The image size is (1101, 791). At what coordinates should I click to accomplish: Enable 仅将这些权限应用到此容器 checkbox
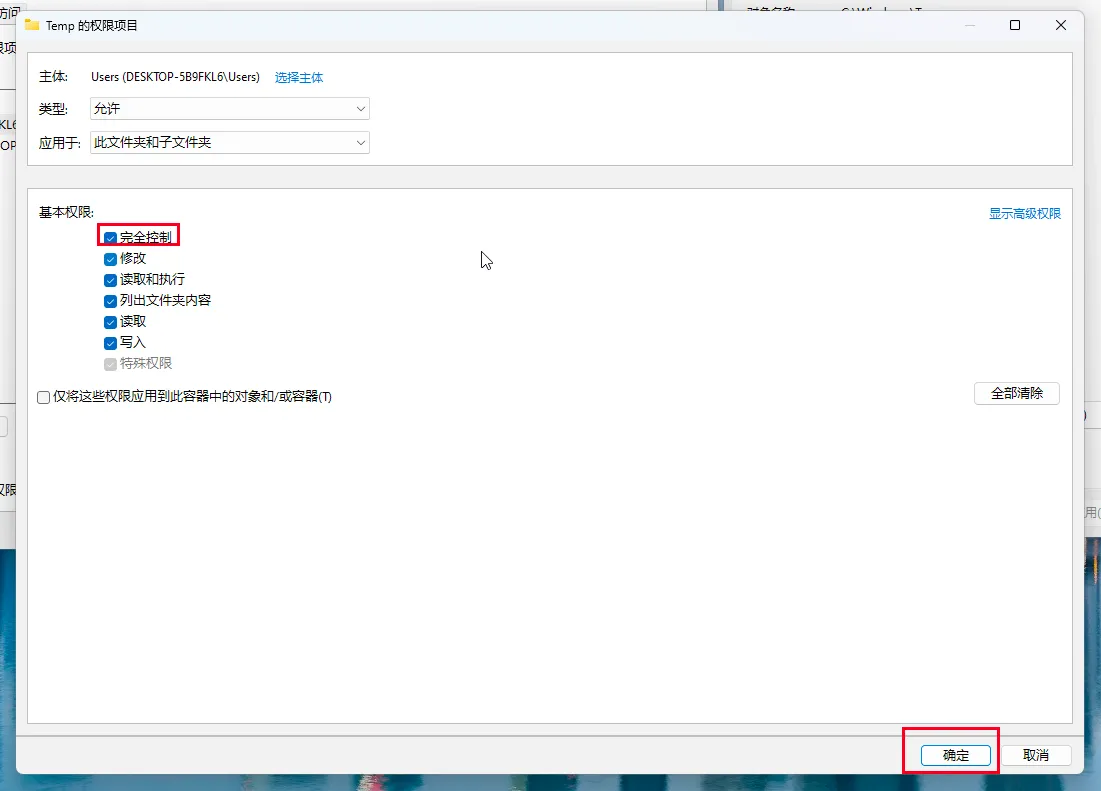click(44, 397)
